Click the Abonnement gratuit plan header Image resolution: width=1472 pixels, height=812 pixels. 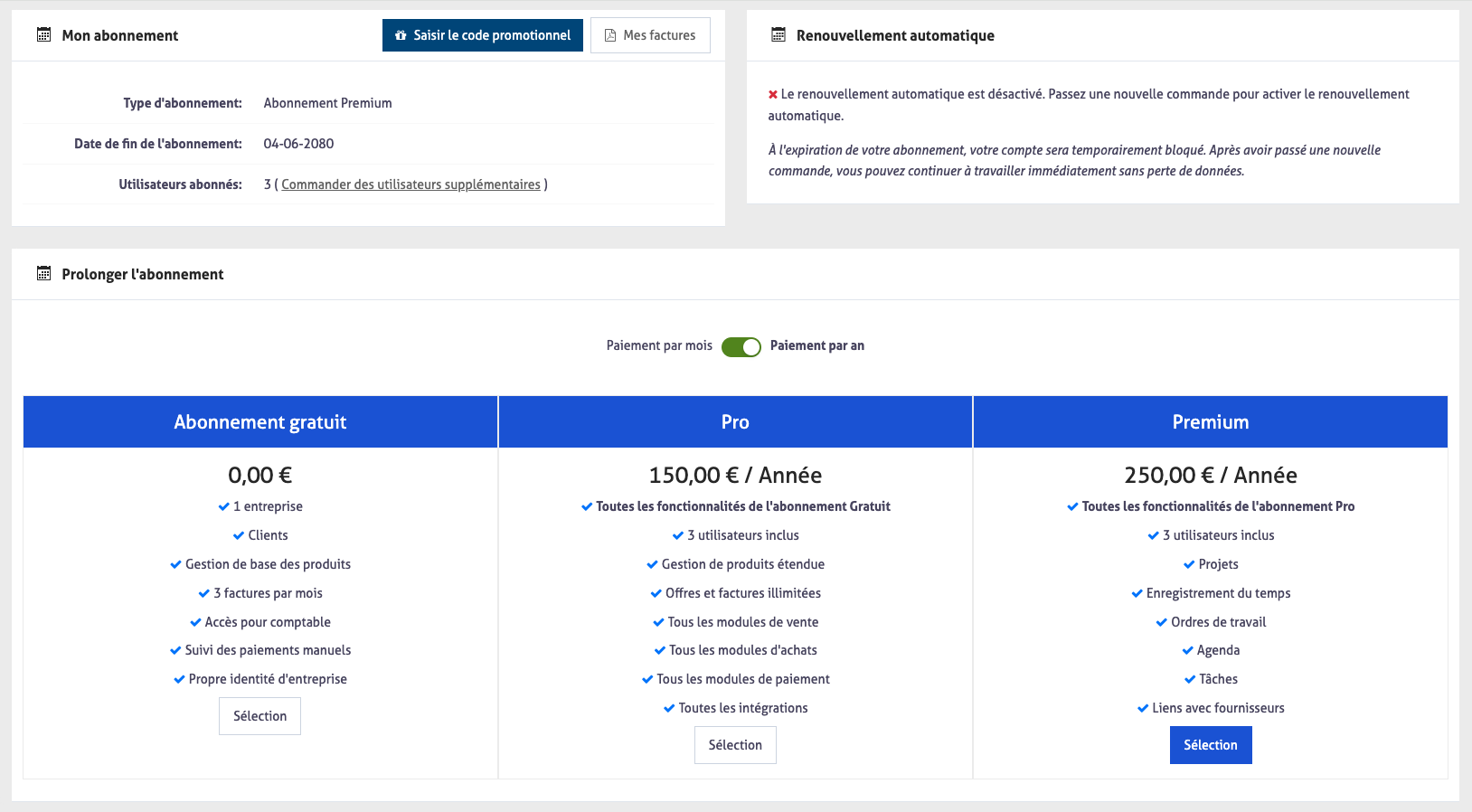pyautogui.click(x=260, y=422)
